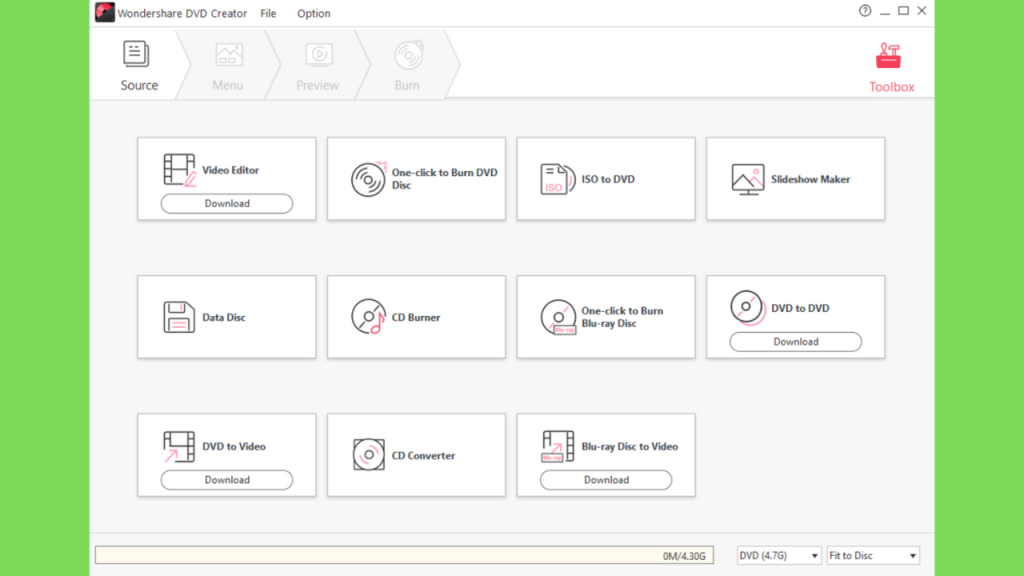Screen dimensions: 1024x576
Task: Open the help question mark icon
Action: pos(865,10)
